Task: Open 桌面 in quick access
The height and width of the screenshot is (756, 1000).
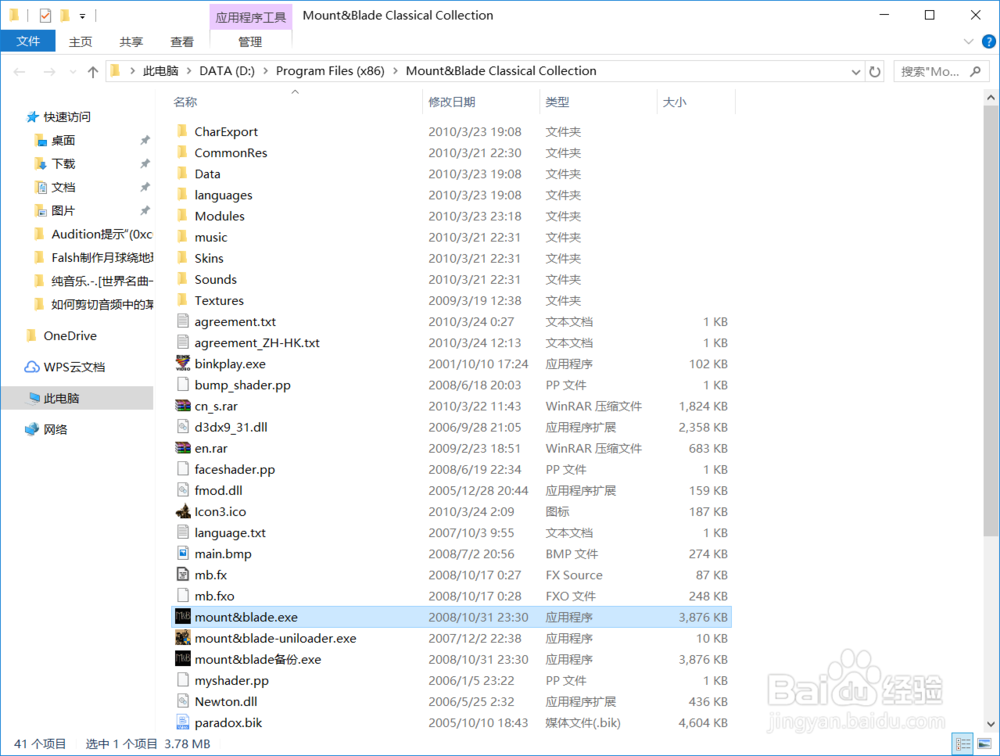Action: [x=63, y=140]
